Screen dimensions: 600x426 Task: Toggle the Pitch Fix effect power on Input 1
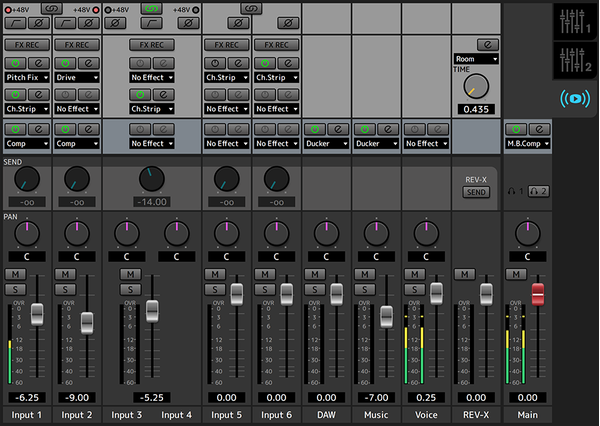(x=16, y=61)
